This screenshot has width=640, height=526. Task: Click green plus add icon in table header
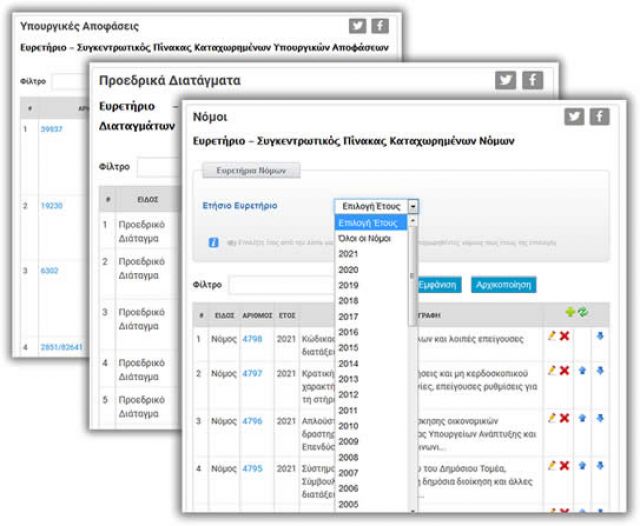(570, 312)
